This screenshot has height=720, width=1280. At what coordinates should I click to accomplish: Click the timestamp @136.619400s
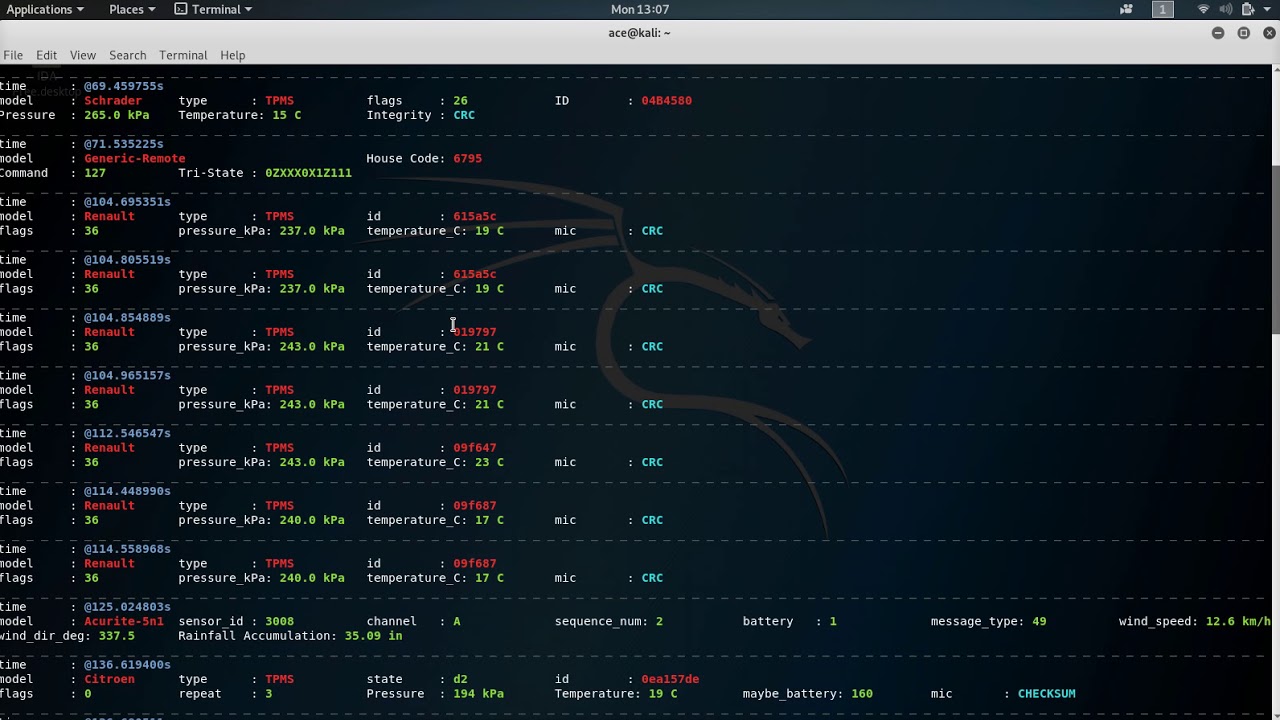coord(127,665)
